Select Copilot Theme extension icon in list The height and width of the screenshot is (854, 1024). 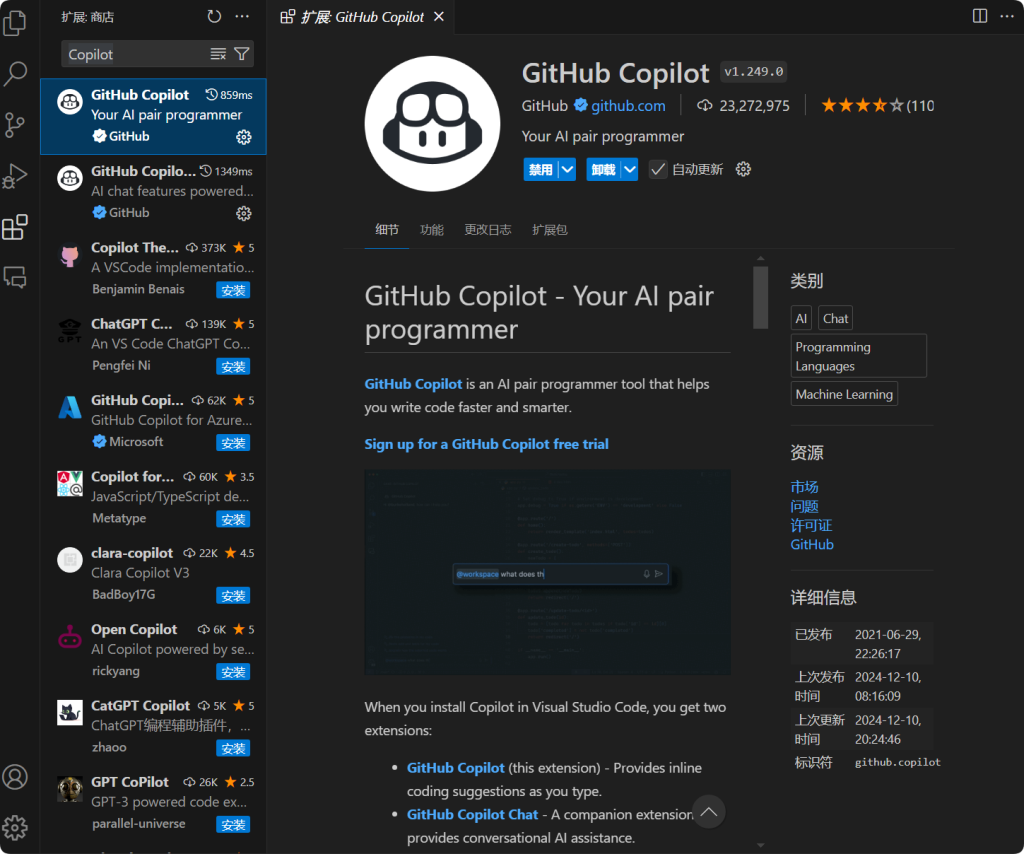[x=70, y=255]
